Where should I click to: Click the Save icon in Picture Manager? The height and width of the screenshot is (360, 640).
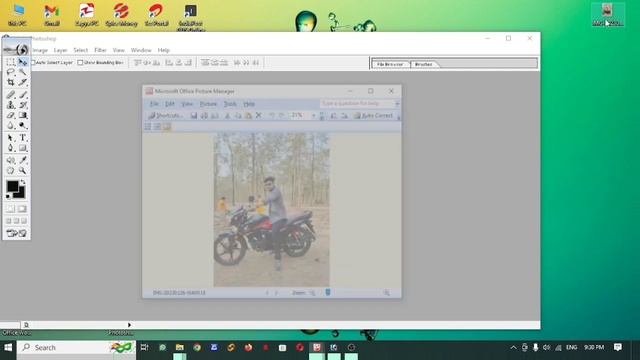click(194, 116)
